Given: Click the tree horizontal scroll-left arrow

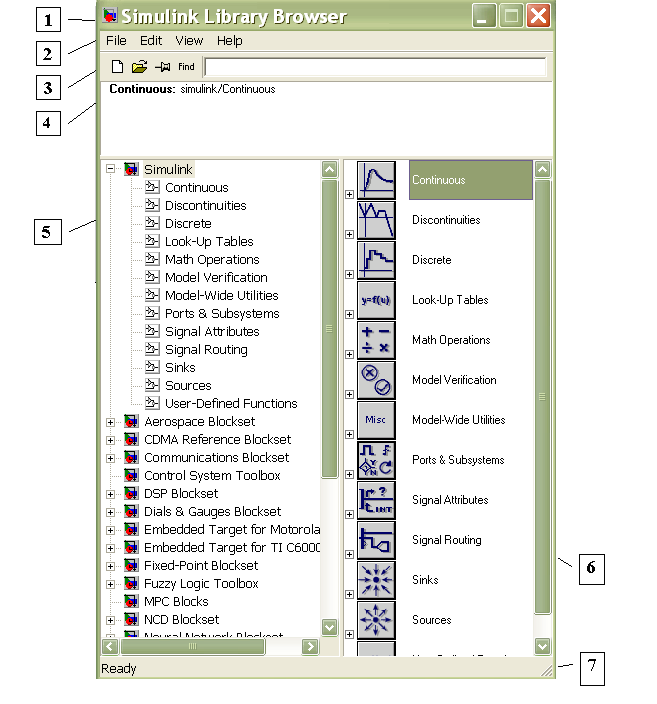Looking at the screenshot, I should tap(110, 647).
